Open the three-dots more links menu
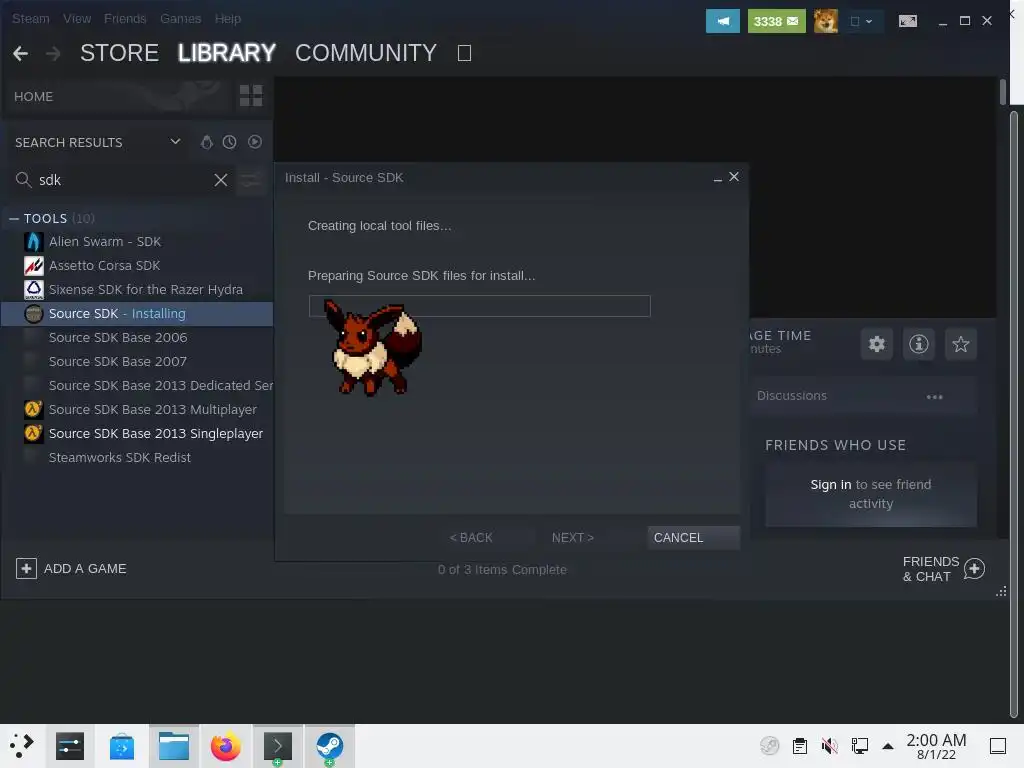 pyautogui.click(x=935, y=396)
